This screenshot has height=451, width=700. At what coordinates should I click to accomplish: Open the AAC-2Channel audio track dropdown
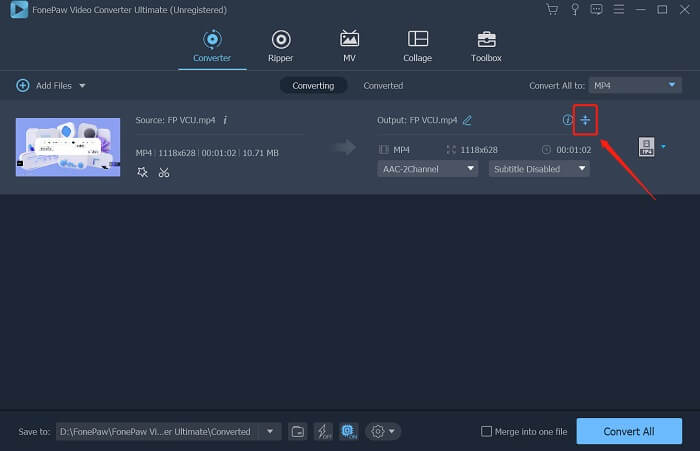click(428, 169)
